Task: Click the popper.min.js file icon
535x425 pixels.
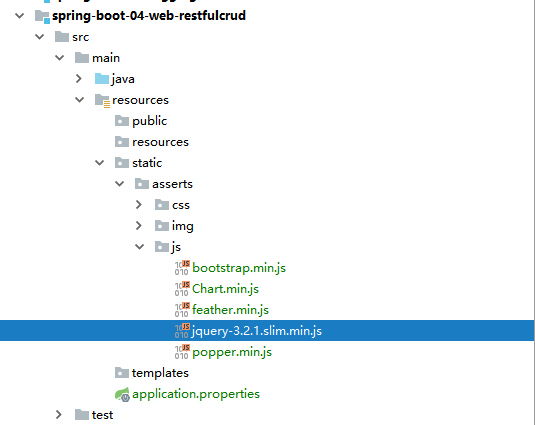Action: [x=182, y=352]
